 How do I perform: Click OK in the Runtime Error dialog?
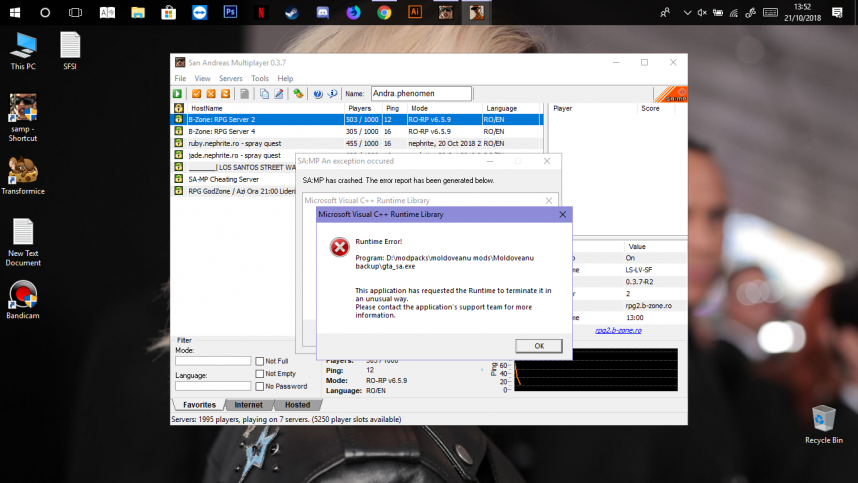[x=538, y=346]
